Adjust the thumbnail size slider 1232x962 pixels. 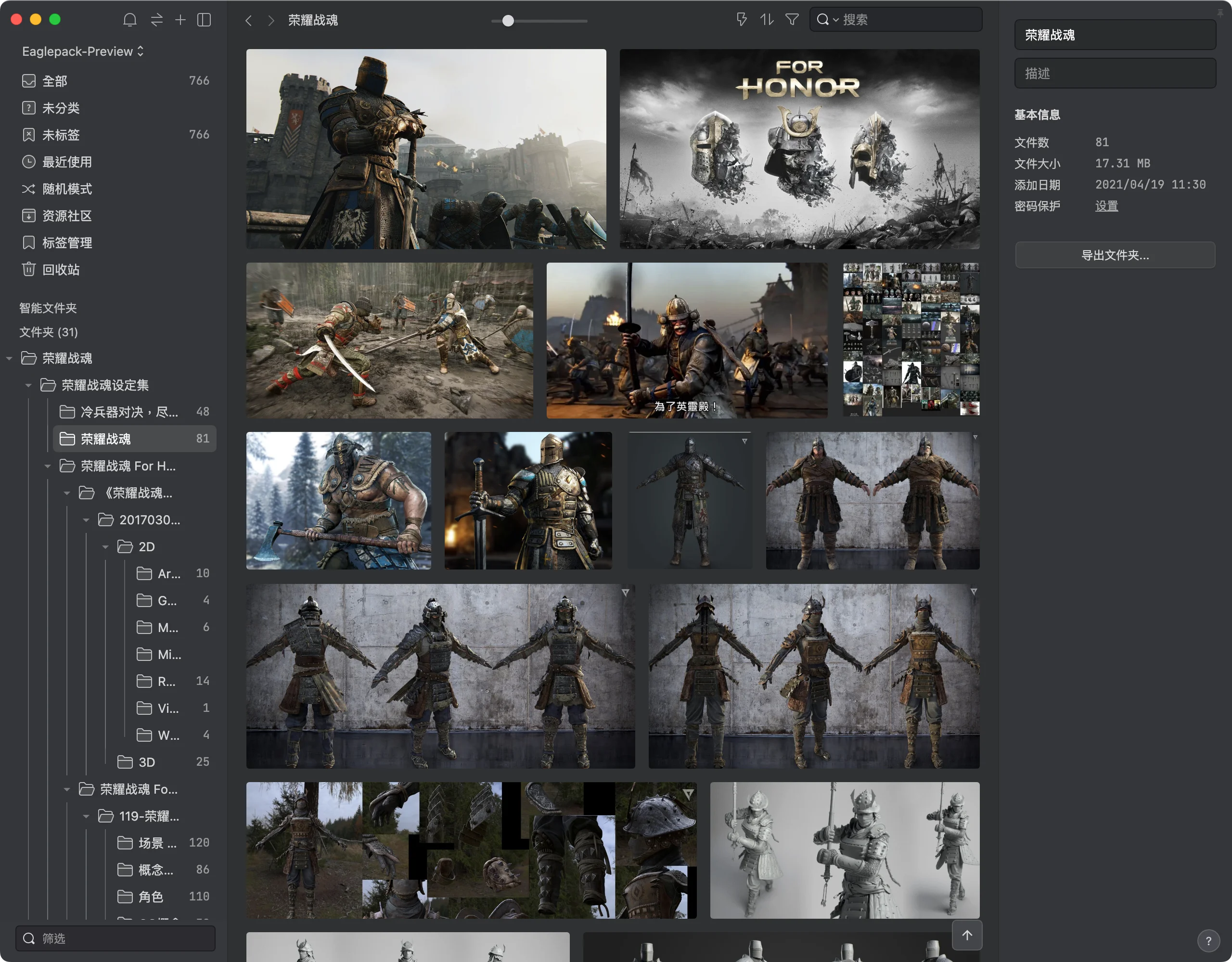[x=508, y=21]
